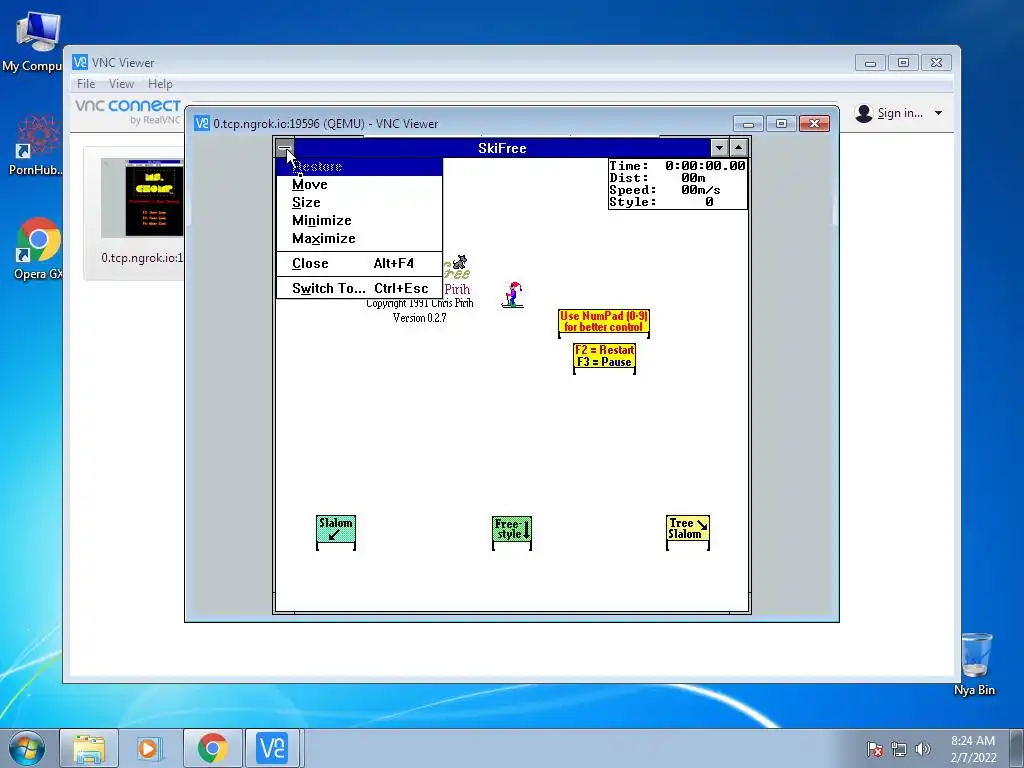
Task: Select Maximize in the SkiFree system menu
Action: [359, 238]
